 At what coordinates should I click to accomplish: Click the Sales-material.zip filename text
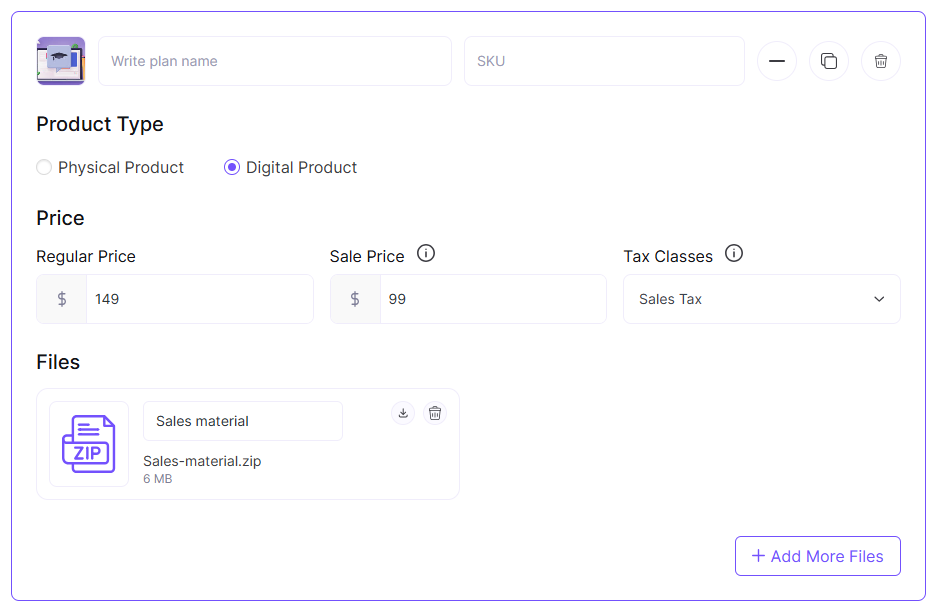(x=202, y=461)
